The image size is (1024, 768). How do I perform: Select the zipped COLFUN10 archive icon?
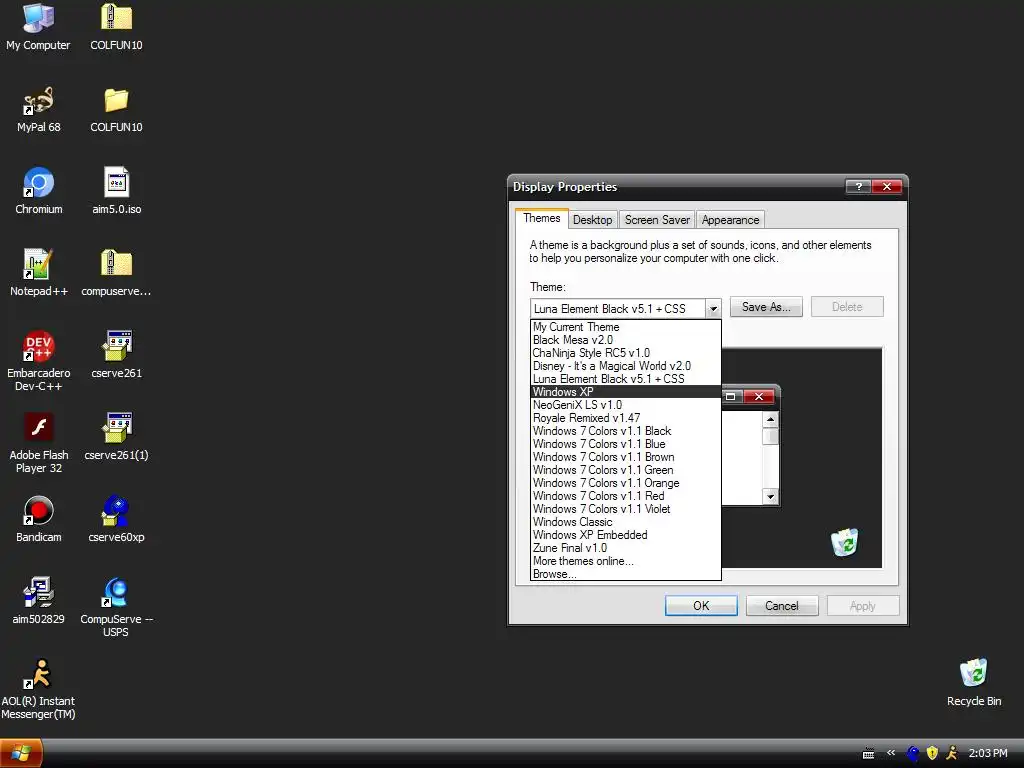pyautogui.click(x=116, y=26)
